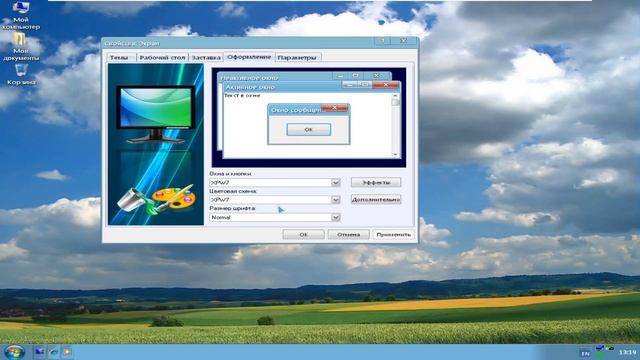Click the Дополнительно button

point(376,200)
